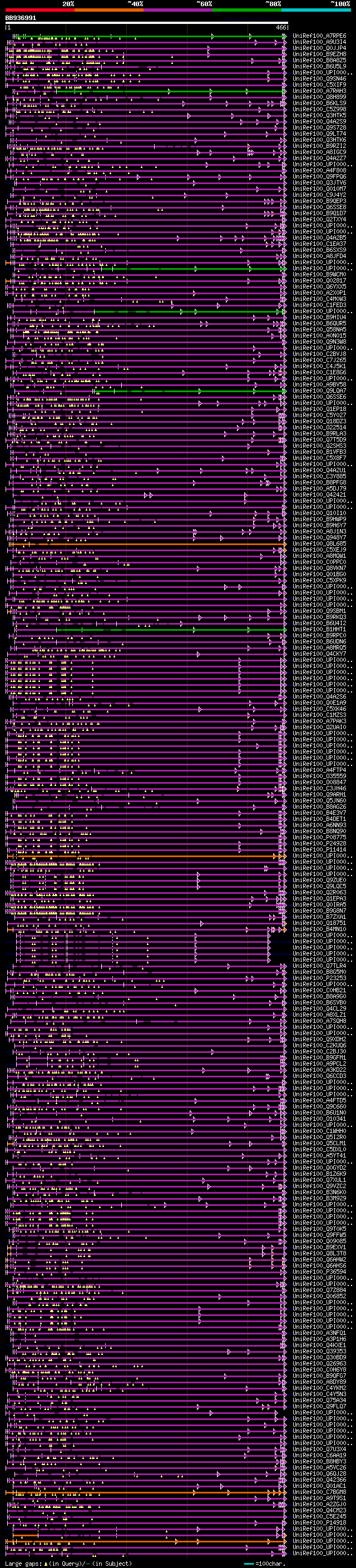This screenshot has width=356, height=1568.
Task: Select the UniRef100_C0PPC0 label
Action: click(x=319, y=562)
